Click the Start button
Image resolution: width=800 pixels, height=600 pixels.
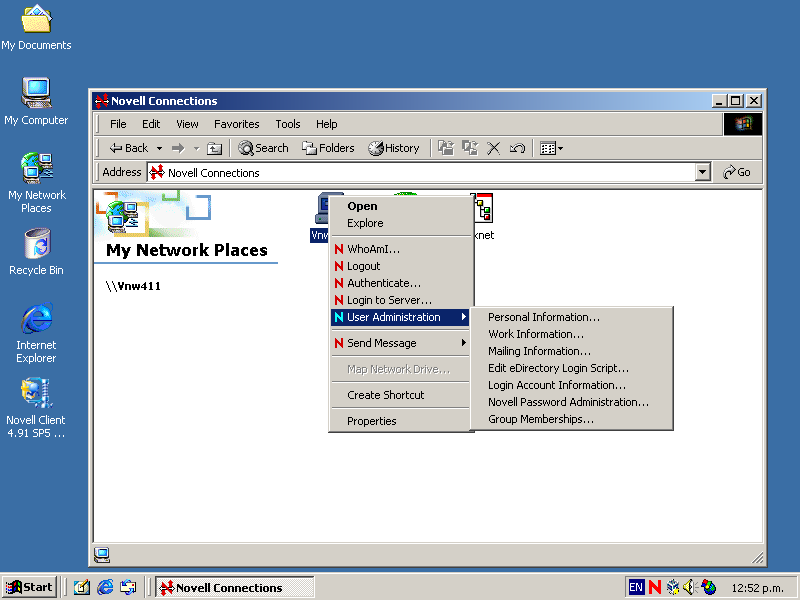[29, 587]
